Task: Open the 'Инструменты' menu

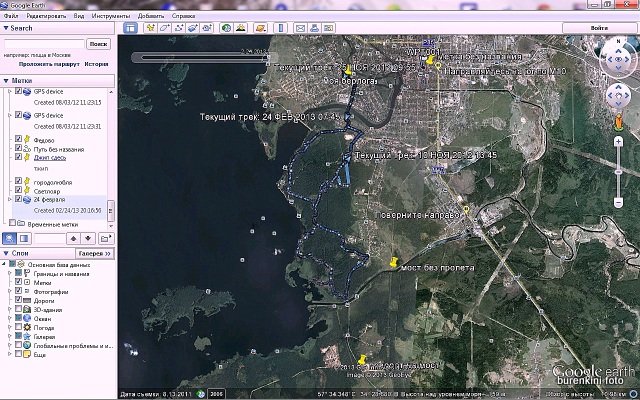Action: point(111,16)
